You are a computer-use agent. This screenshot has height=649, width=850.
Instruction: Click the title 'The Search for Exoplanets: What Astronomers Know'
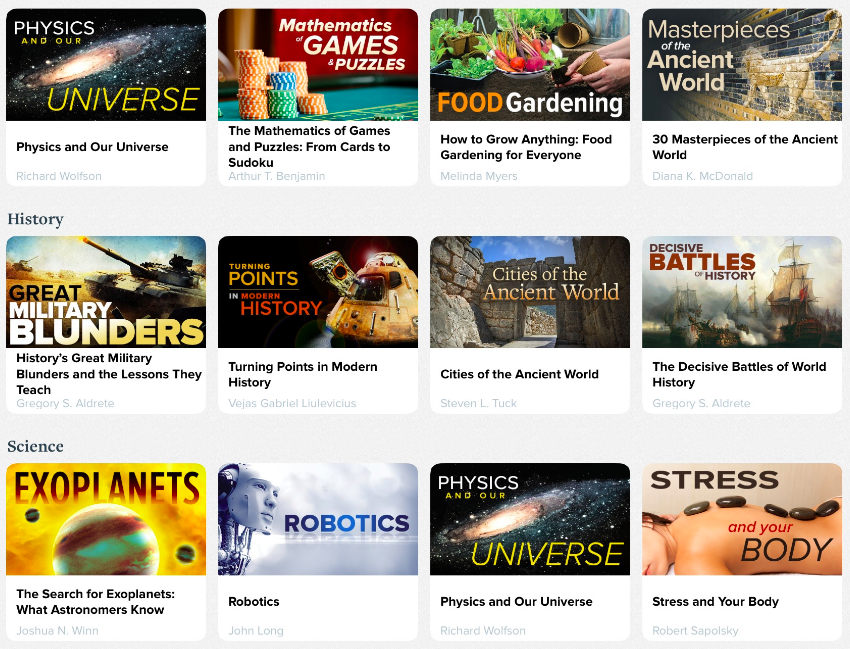point(95,602)
